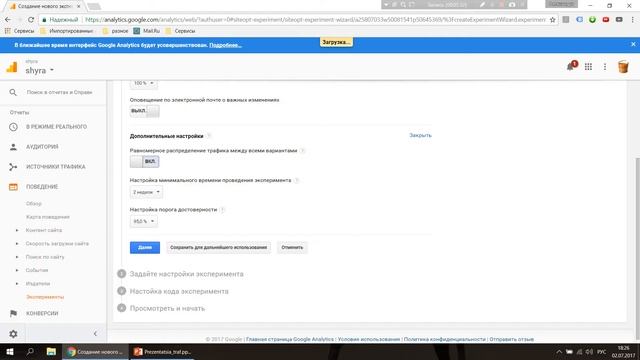This screenshot has width=640, height=360.
Task: Click the Conversions flag icon
Action: [13, 313]
